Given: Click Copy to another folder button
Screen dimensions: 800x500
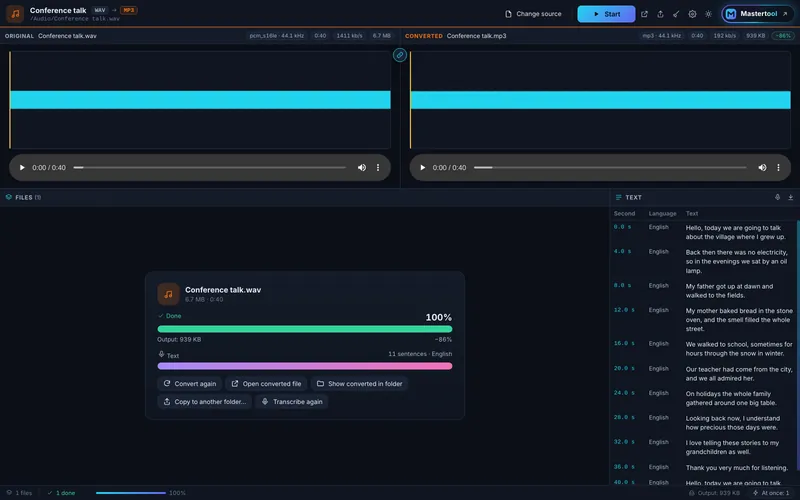Looking at the screenshot, I should coord(205,402).
